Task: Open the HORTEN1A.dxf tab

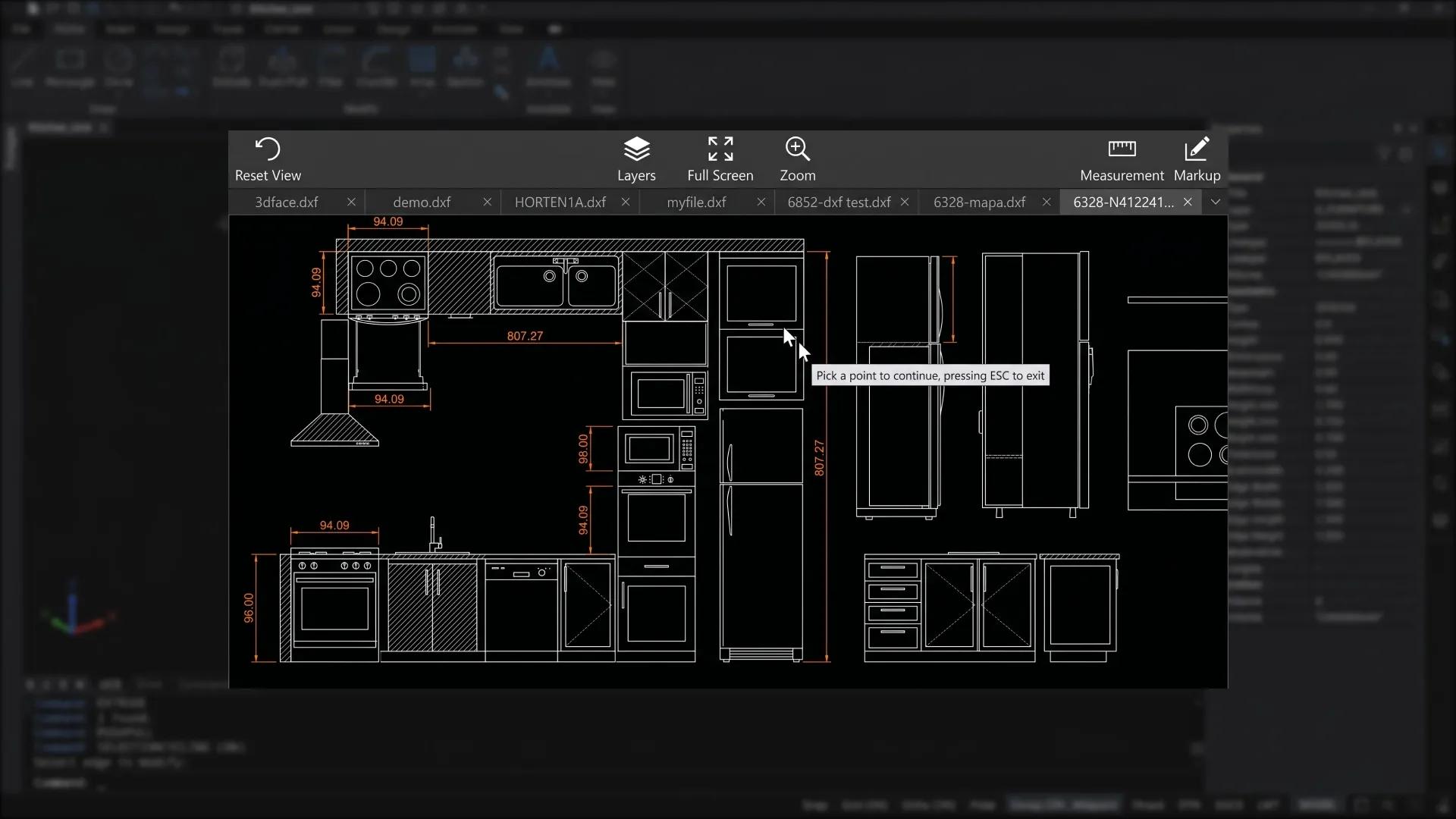Action: pos(560,202)
